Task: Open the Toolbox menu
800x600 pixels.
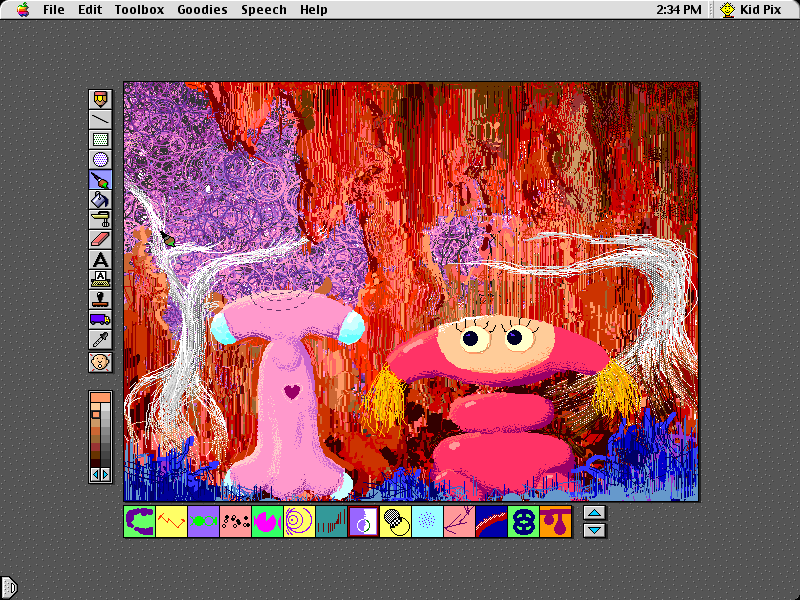Action: [x=139, y=10]
